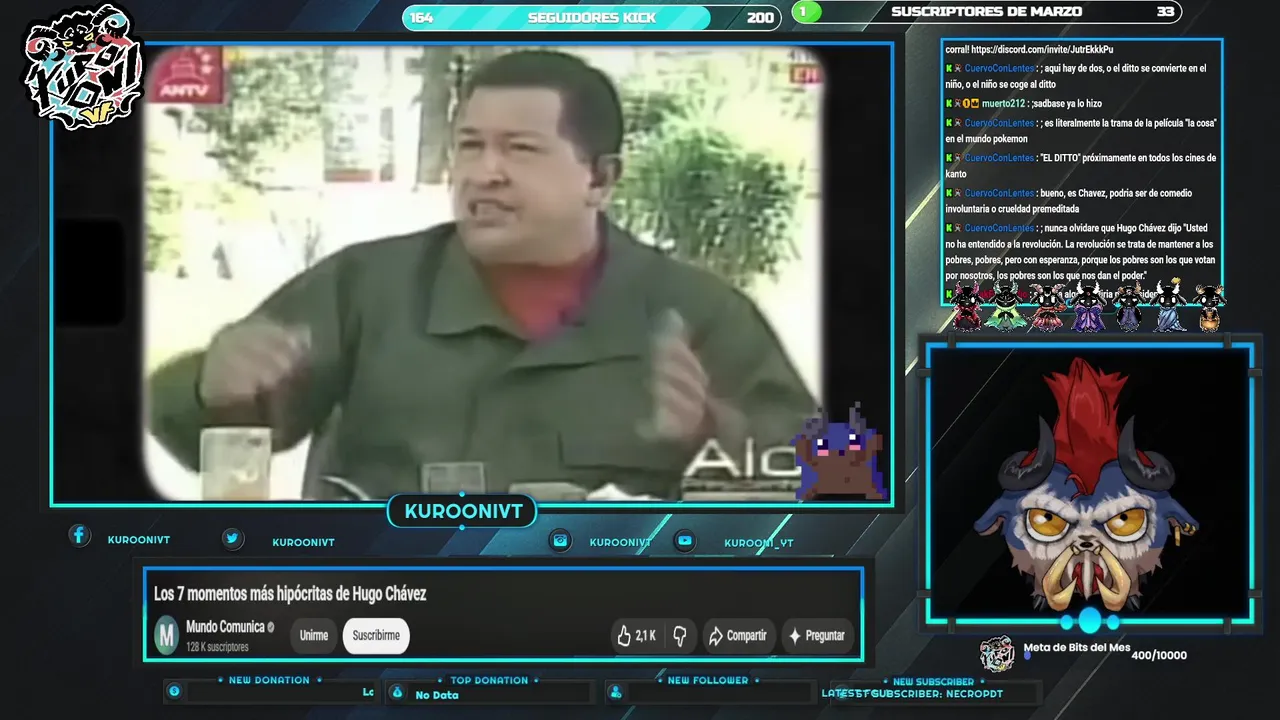Click the crown badge beside muerto212
Image resolution: width=1280 pixels, height=720 pixels.
click(x=973, y=103)
